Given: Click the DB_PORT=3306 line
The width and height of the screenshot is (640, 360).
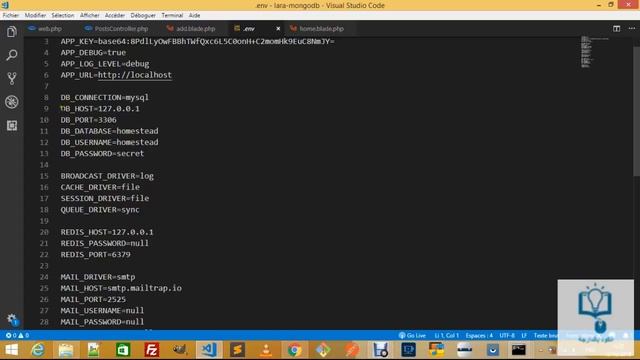Looking at the screenshot, I should pos(89,120).
